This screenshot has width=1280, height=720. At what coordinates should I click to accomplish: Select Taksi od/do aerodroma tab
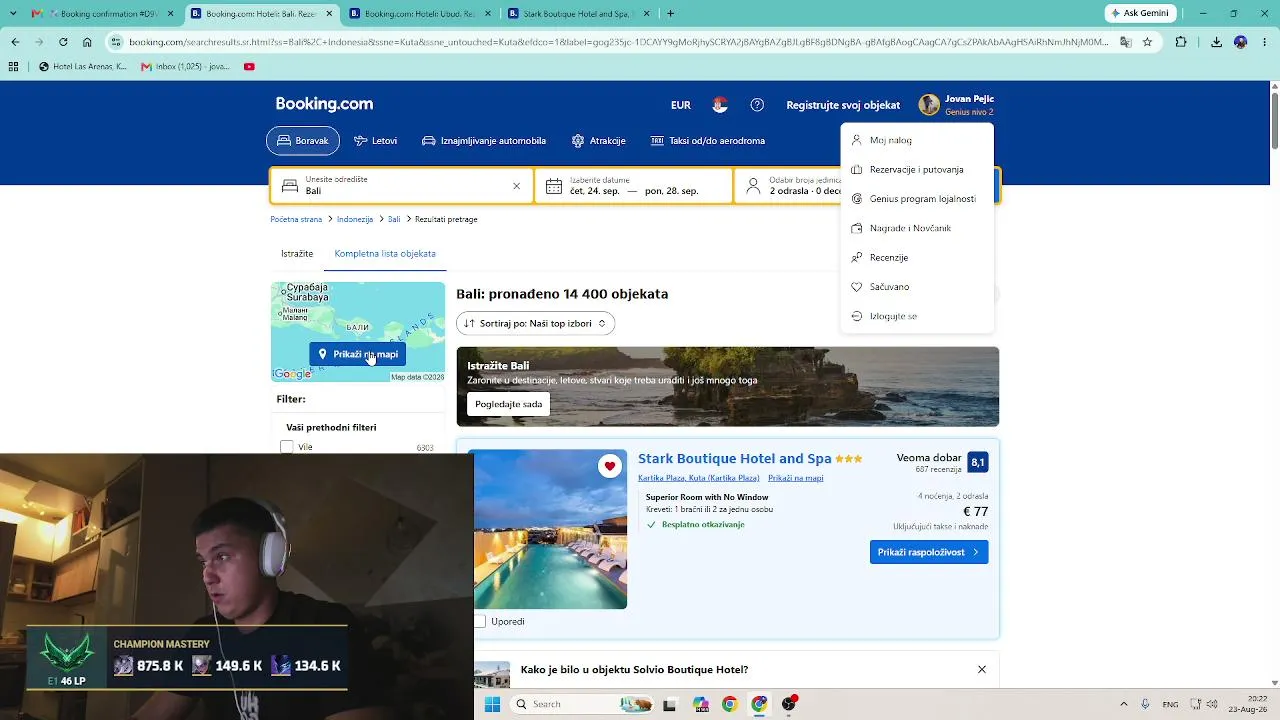coord(708,141)
